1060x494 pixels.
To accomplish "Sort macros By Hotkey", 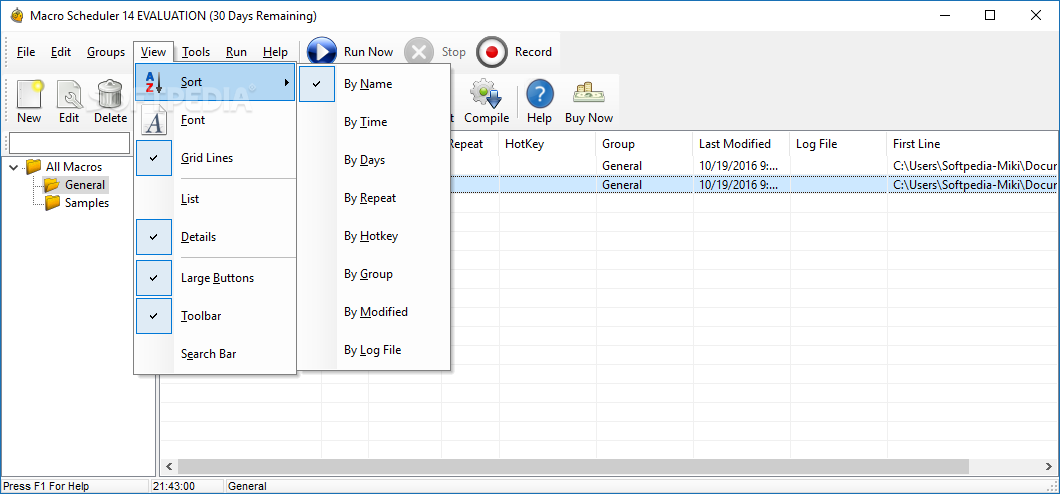I will point(374,236).
